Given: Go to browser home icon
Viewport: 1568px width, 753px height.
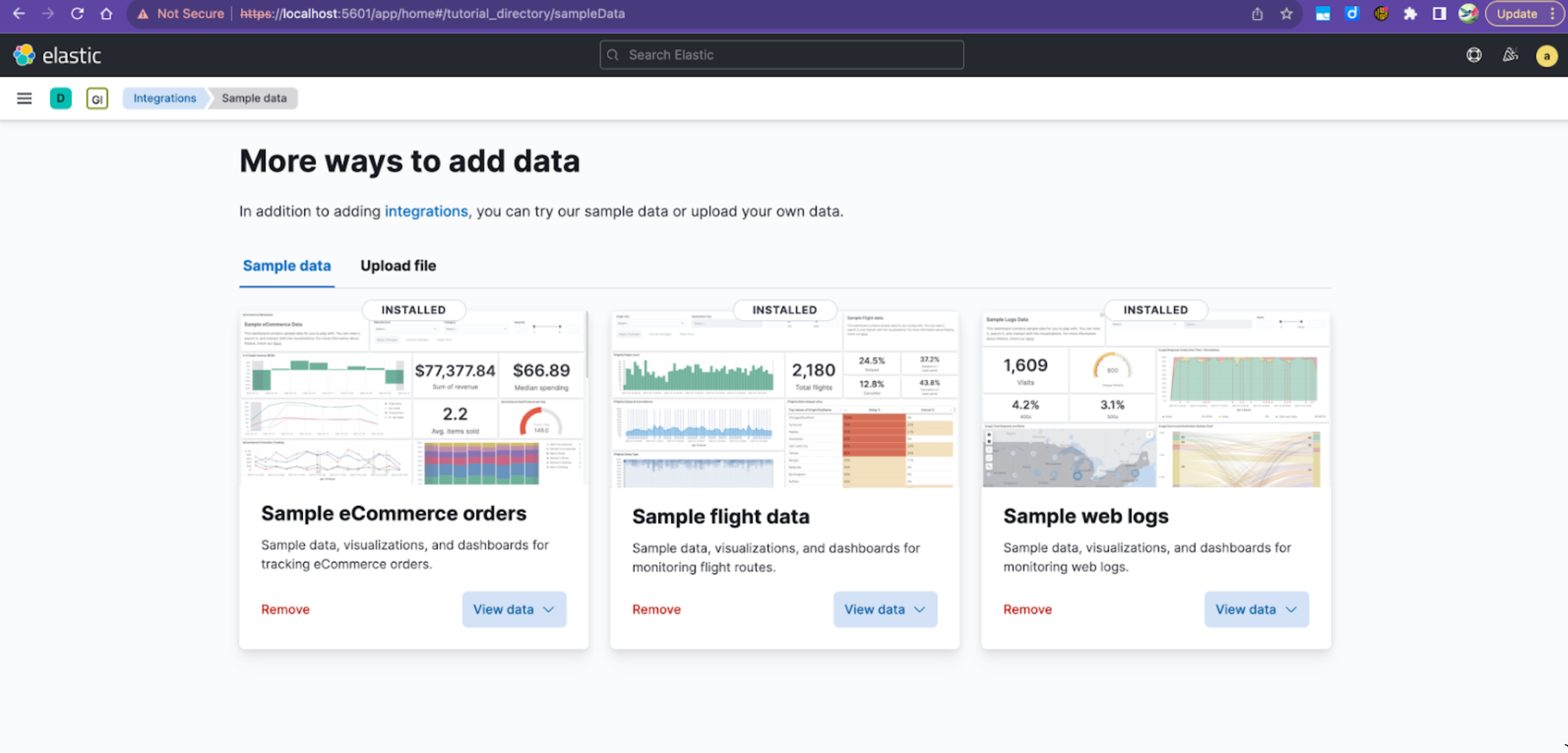Looking at the screenshot, I should (106, 13).
